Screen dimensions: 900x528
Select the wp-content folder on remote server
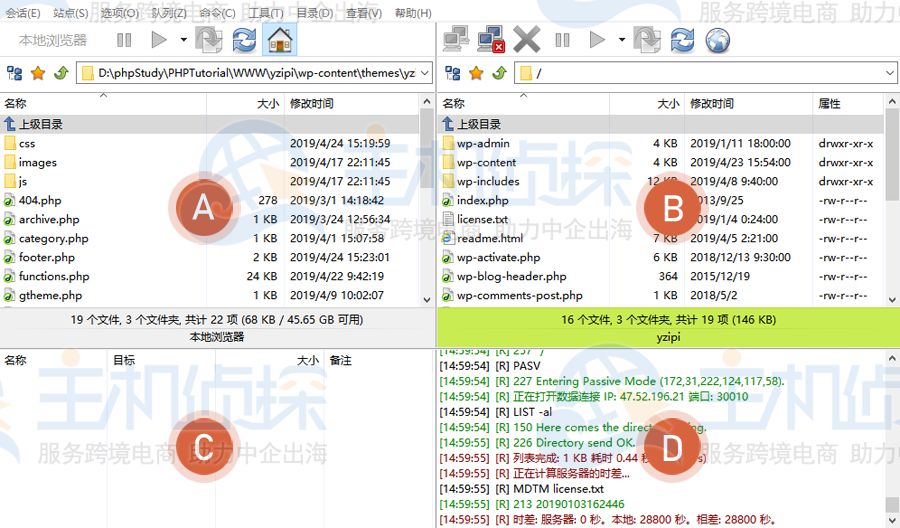click(486, 162)
